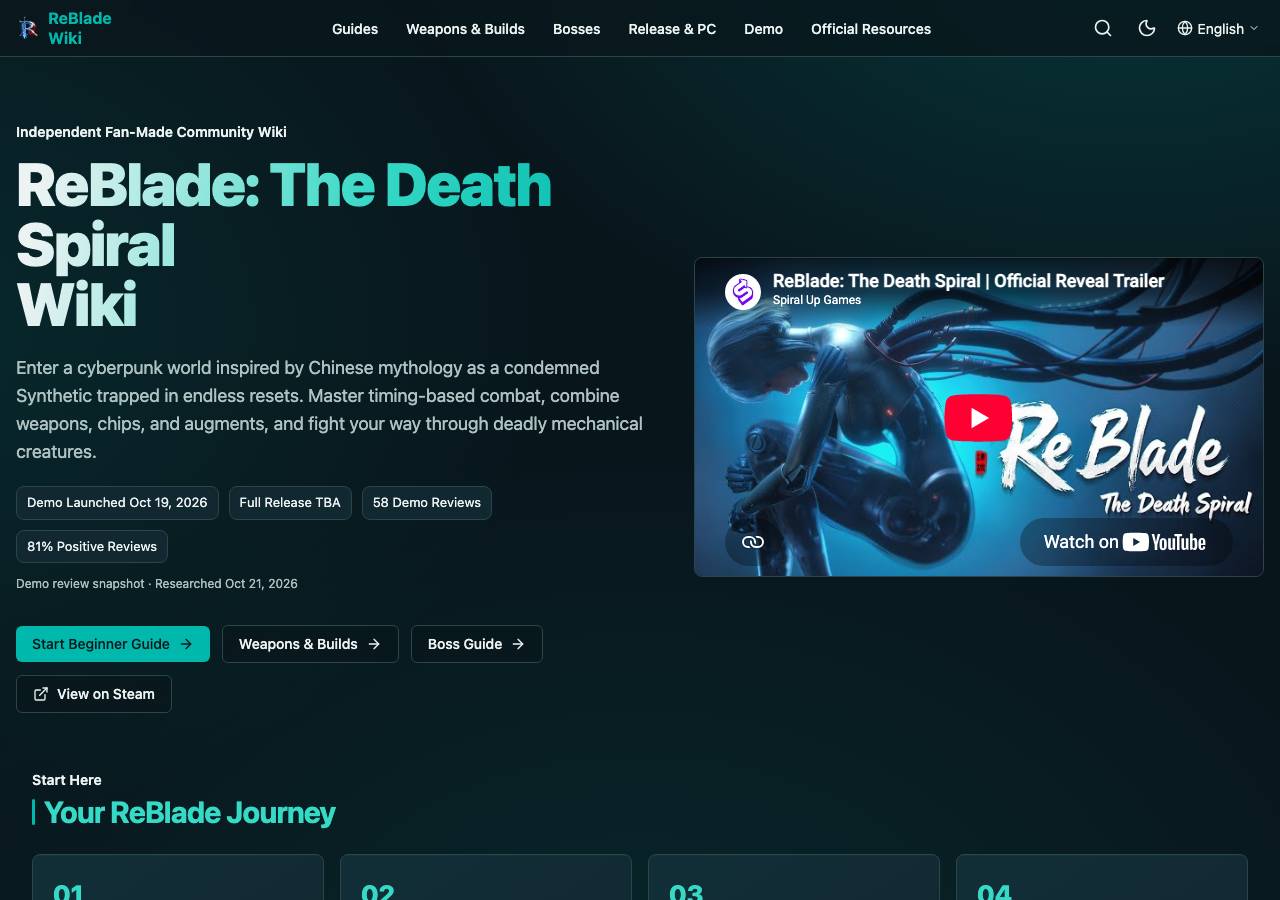The height and width of the screenshot is (900, 1280).
Task: Click the 81% Positive Reviews badge
Action: [92, 546]
